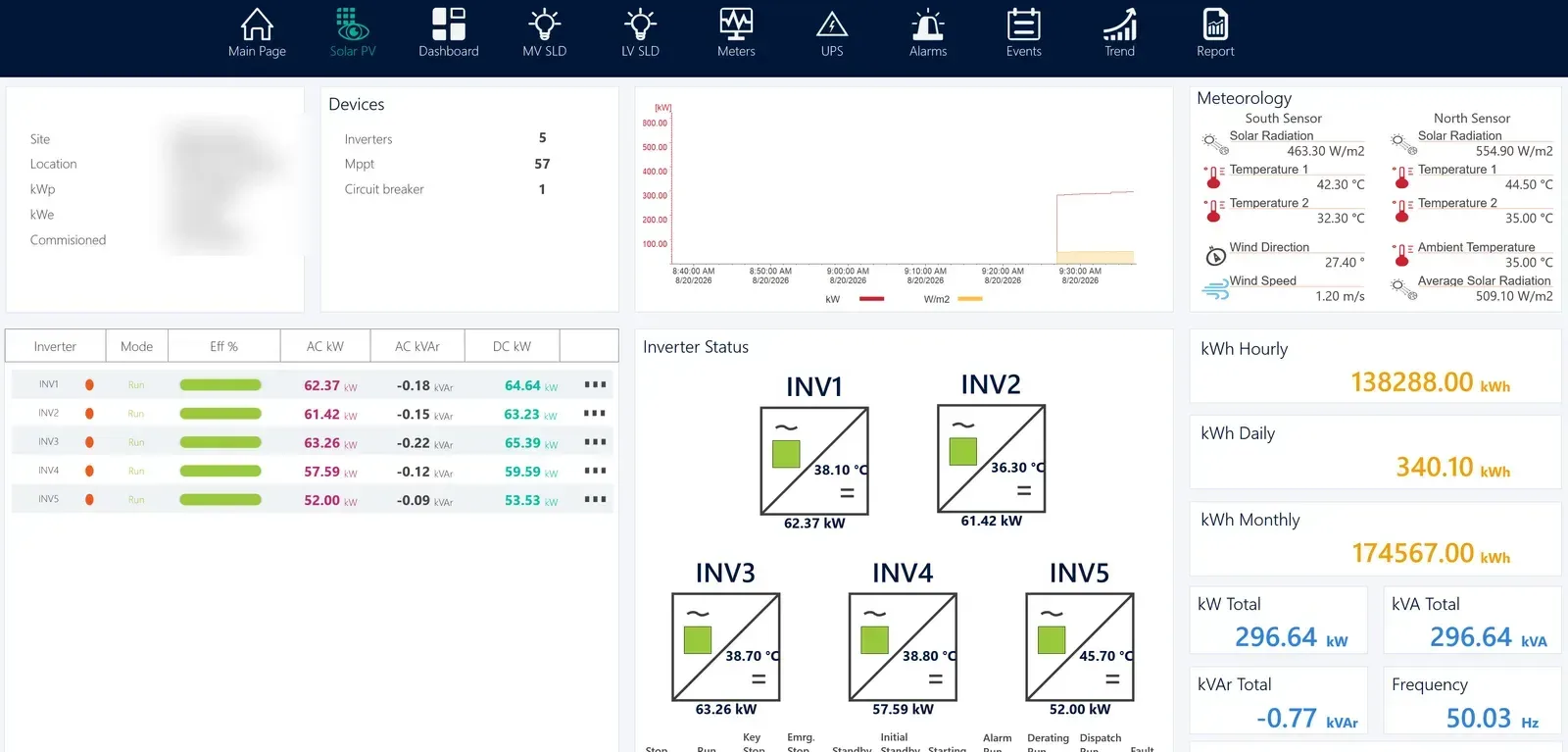Screen dimensions: 1568x752
Task: Click INV5 efficiency progress bar
Action: pos(220,500)
